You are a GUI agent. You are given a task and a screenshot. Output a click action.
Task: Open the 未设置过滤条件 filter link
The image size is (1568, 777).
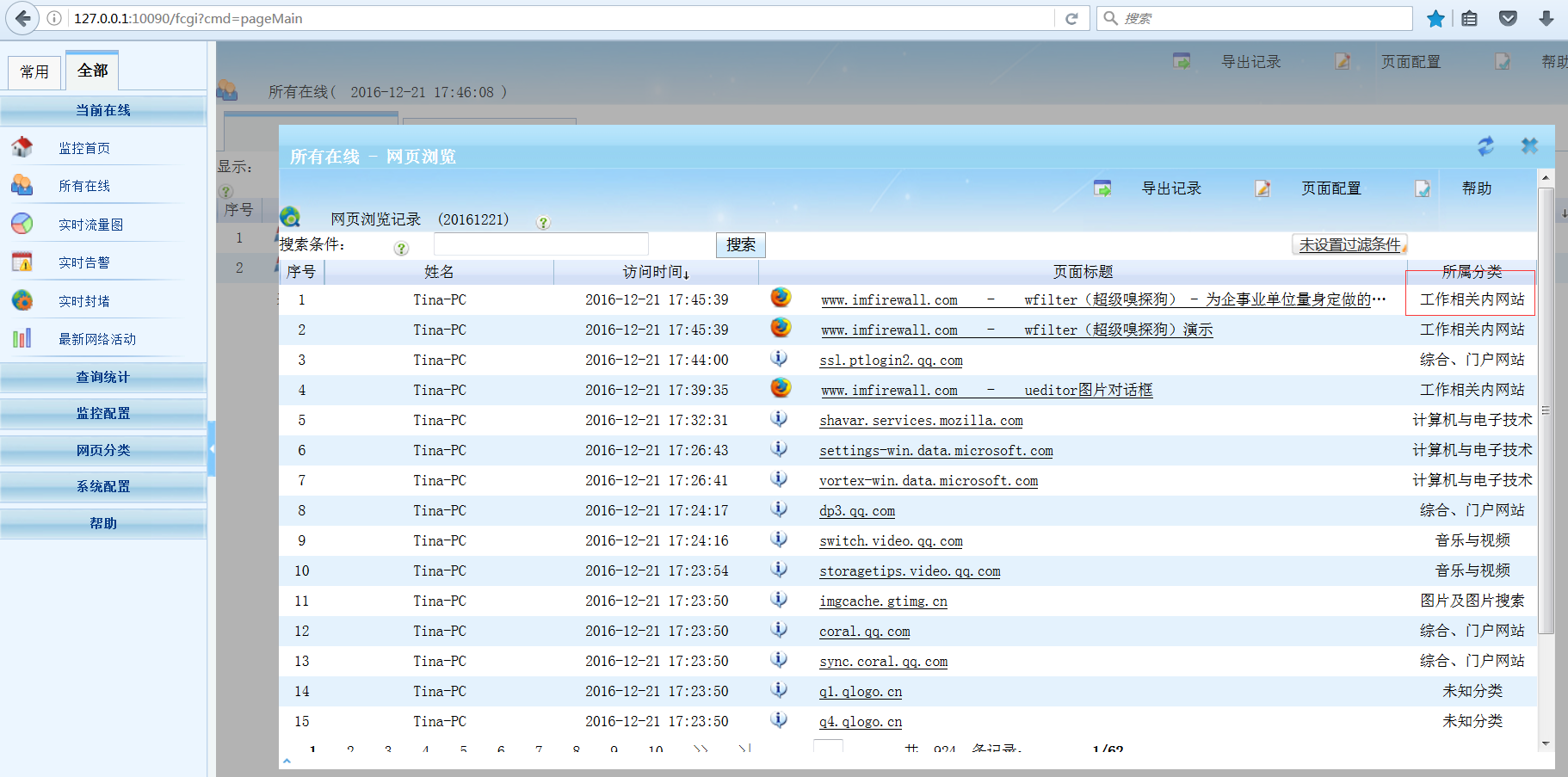point(1349,244)
